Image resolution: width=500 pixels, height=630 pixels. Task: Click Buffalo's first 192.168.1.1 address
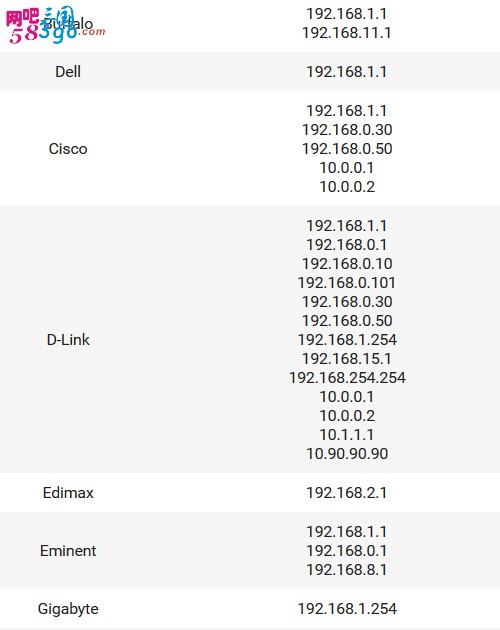pos(347,14)
